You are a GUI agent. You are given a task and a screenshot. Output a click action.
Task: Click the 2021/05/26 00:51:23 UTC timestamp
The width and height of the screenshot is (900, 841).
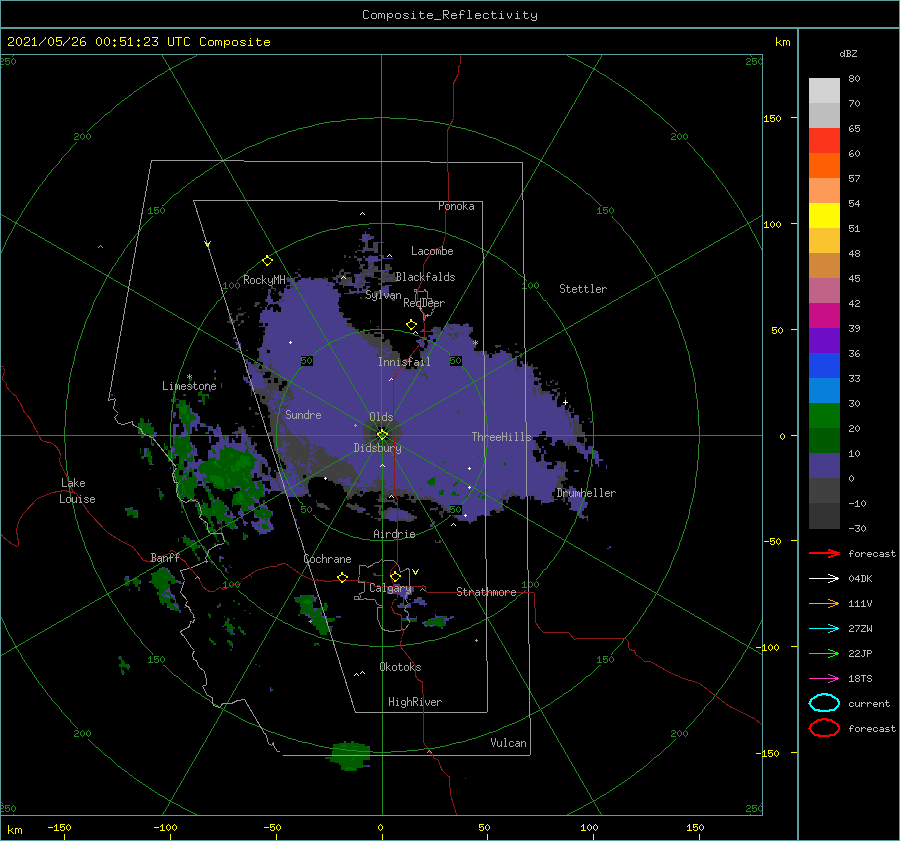pyautogui.click(x=92, y=42)
